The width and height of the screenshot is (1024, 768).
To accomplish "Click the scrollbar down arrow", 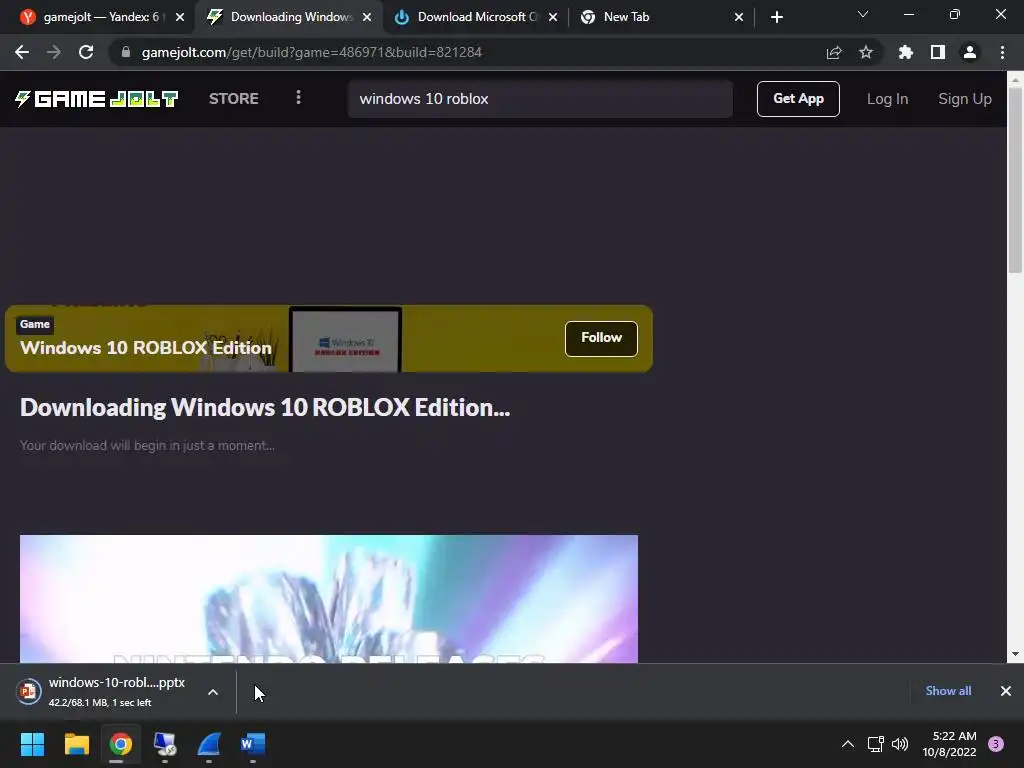I will 1015,654.
